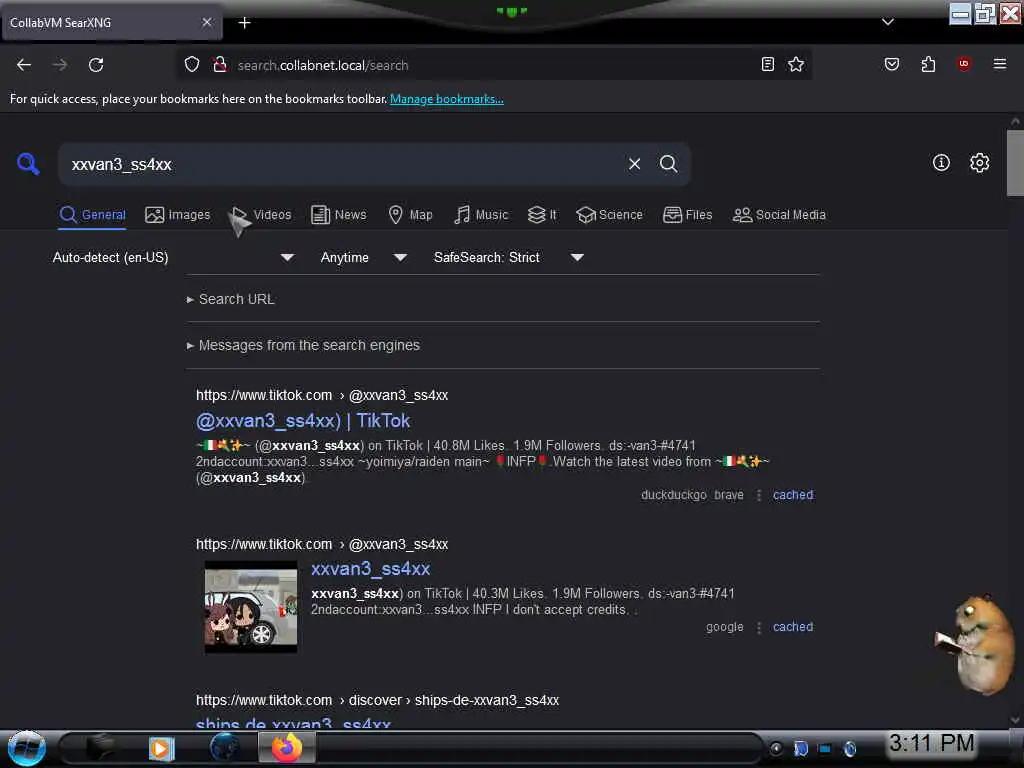
Task: Open the tracking protection shield icon
Action: coord(191,65)
